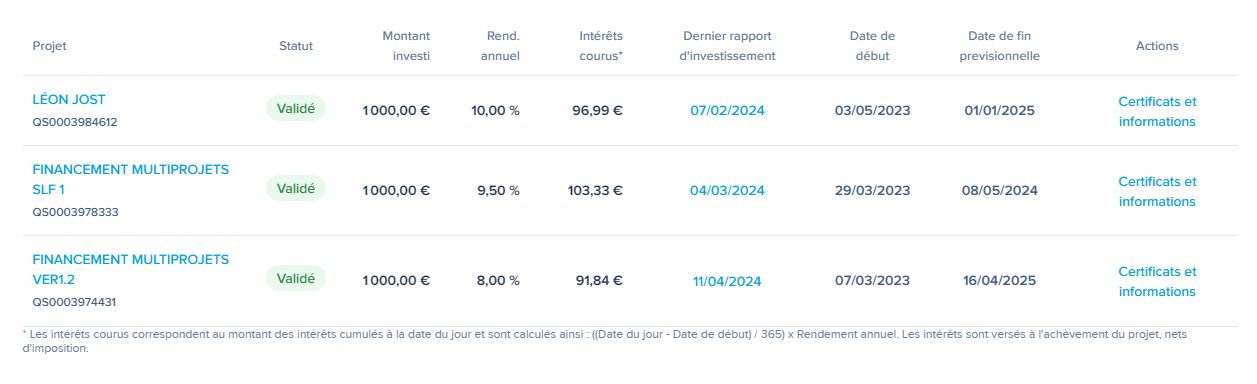The image size is (1257, 384).
Task: Click the Rend. annuel column header
Action: coord(500,46)
